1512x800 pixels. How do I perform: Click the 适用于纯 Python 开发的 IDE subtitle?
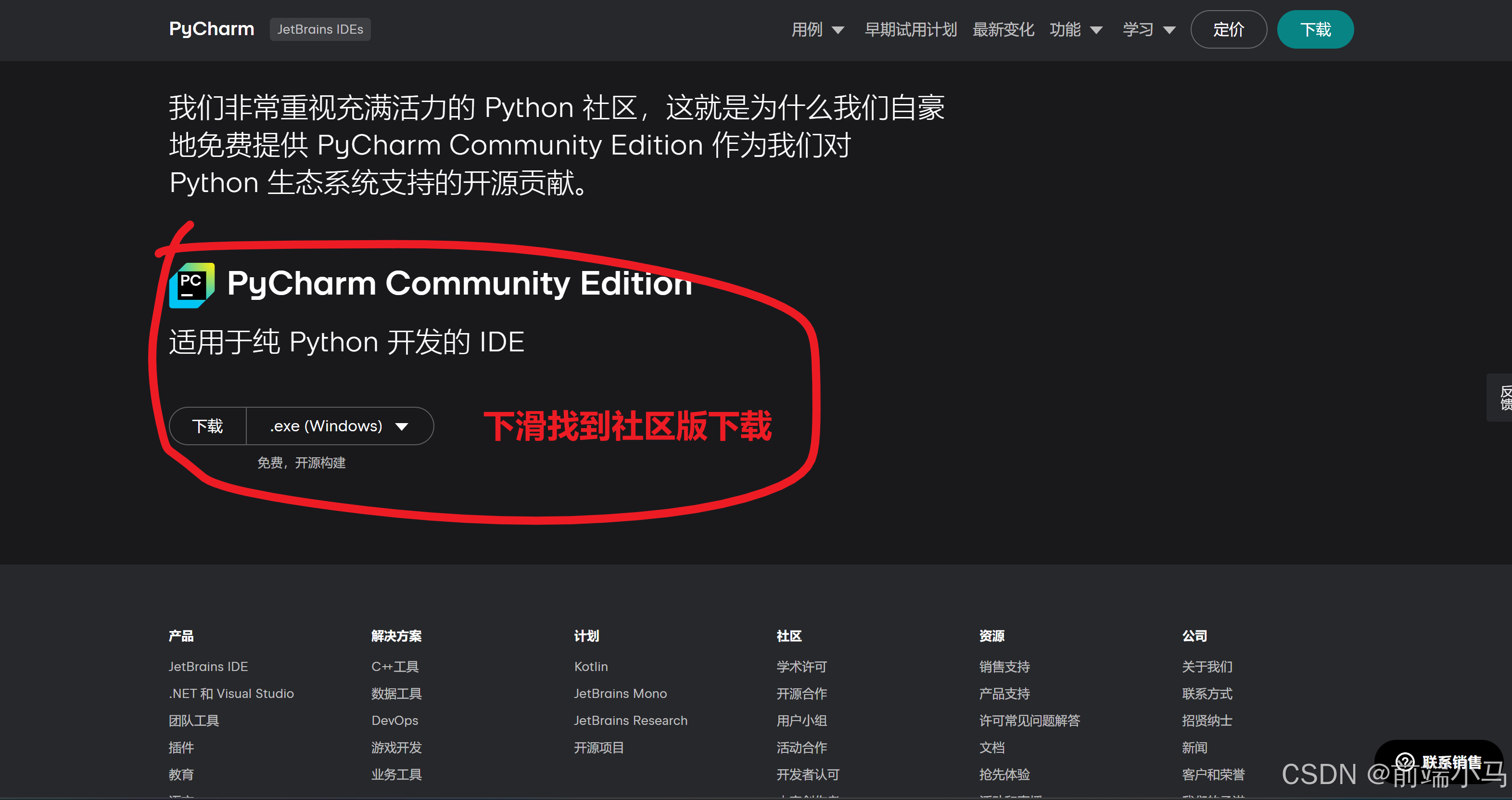(x=347, y=342)
